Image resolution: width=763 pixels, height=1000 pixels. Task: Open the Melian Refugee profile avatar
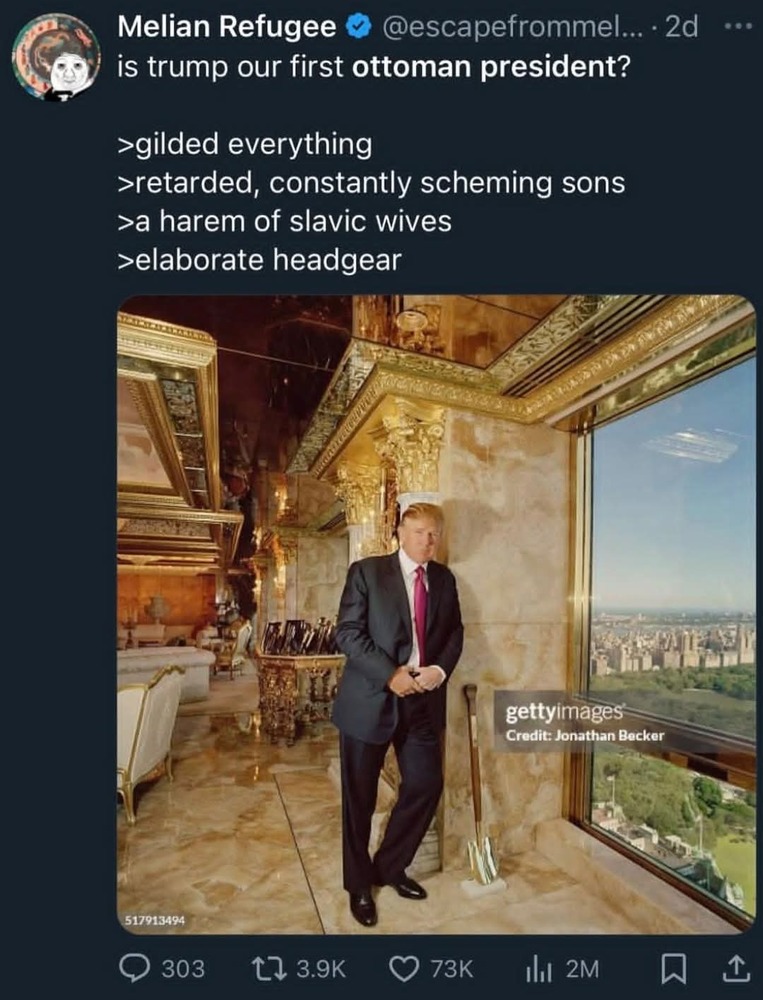(x=56, y=57)
